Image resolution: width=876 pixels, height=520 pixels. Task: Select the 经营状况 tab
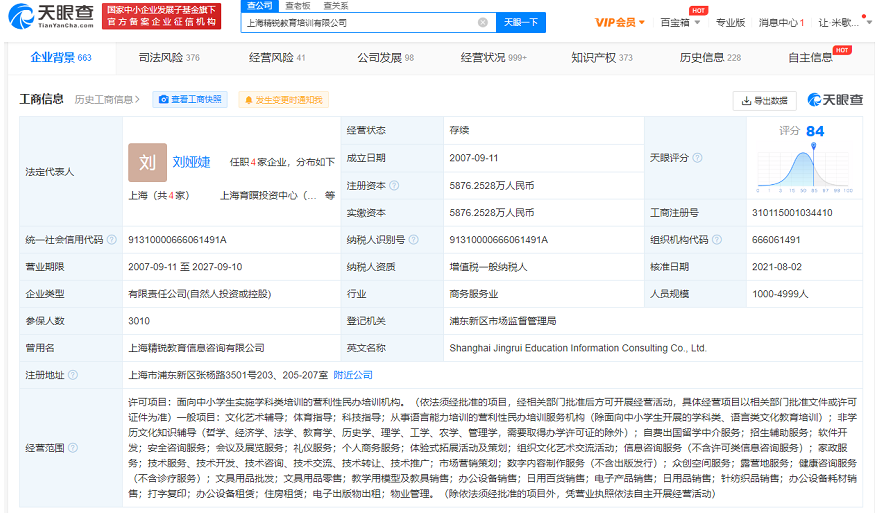click(494, 58)
